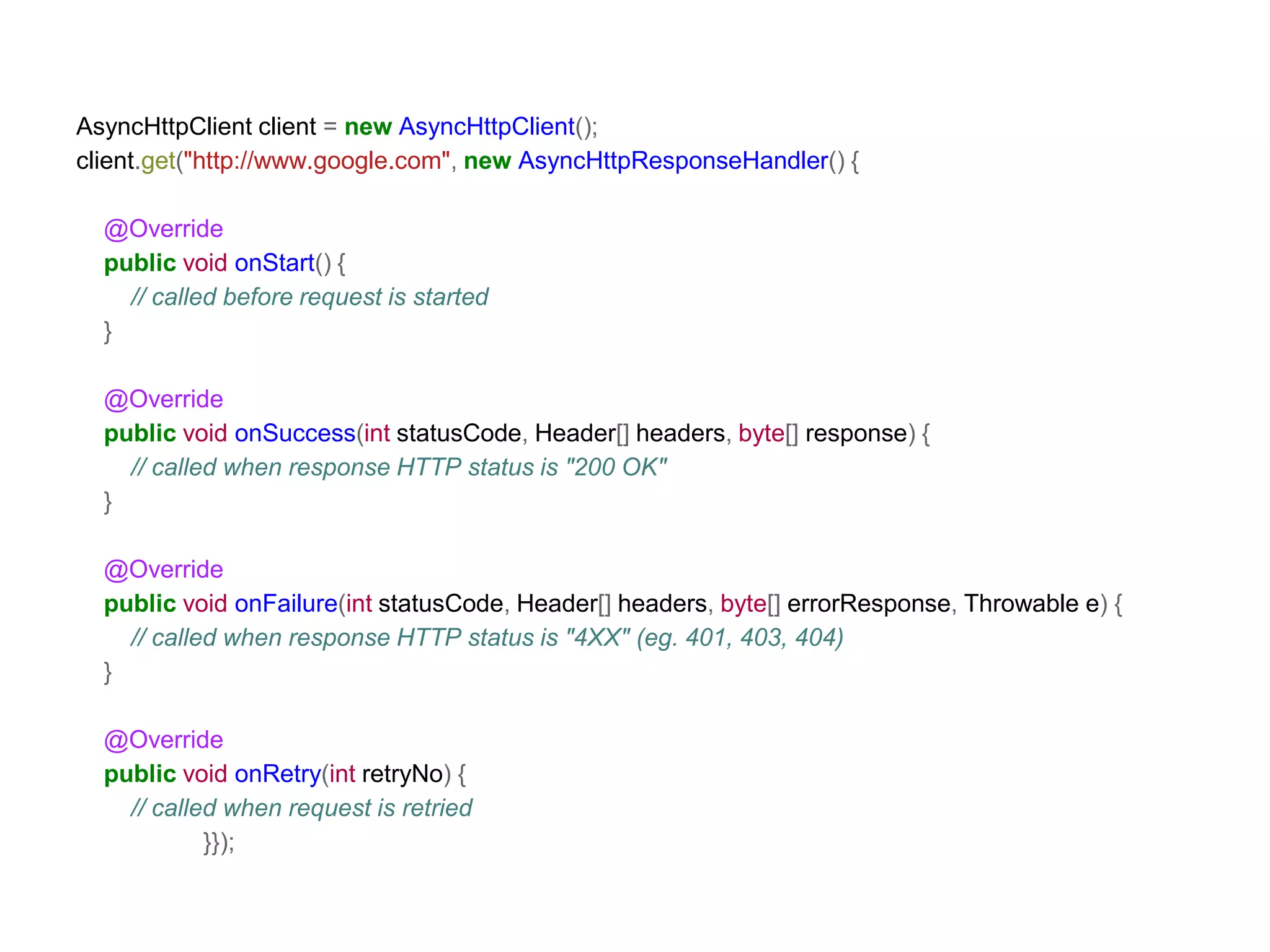Image resolution: width=1270 pixels, height=952 pixels.
Task: Select the AsyncHttpResponseHandler class name
Action: (673, 161)
